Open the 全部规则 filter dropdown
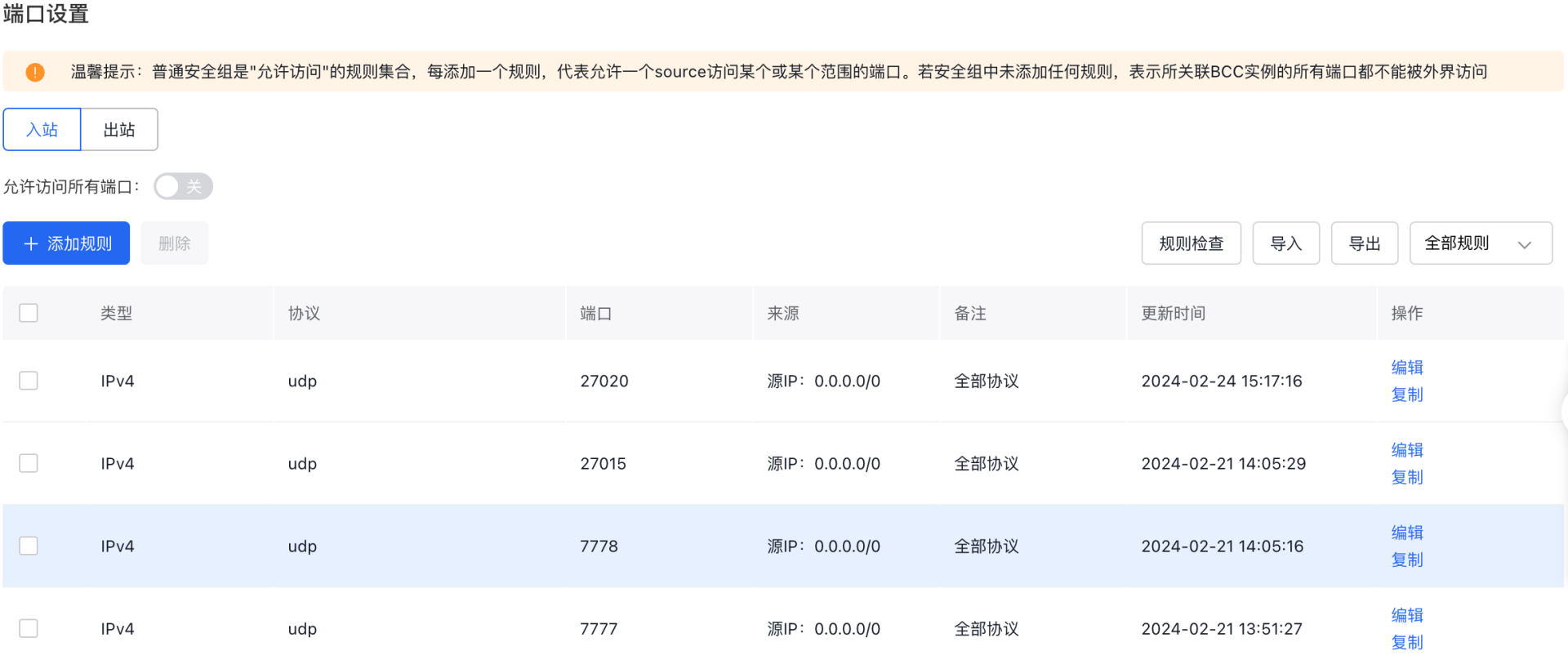The height and width of the screenshot is (669, 1568). click(x=1480, y=243)
